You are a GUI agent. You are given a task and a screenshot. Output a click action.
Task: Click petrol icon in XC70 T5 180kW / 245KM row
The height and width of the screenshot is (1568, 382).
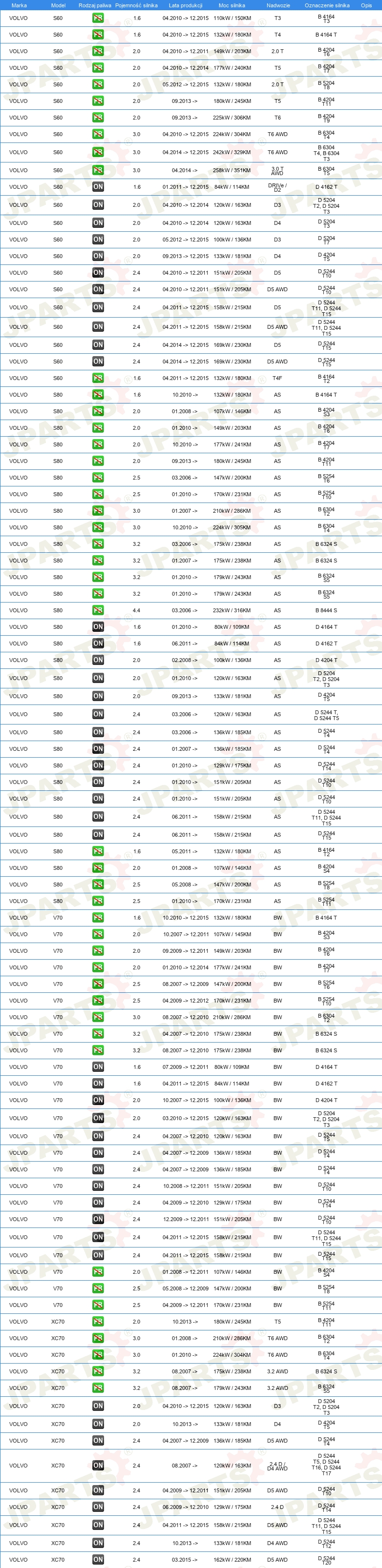98,1322
